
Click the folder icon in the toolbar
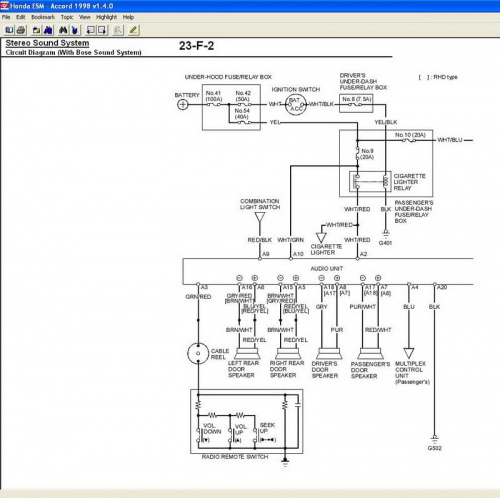[x=36, y=30]
